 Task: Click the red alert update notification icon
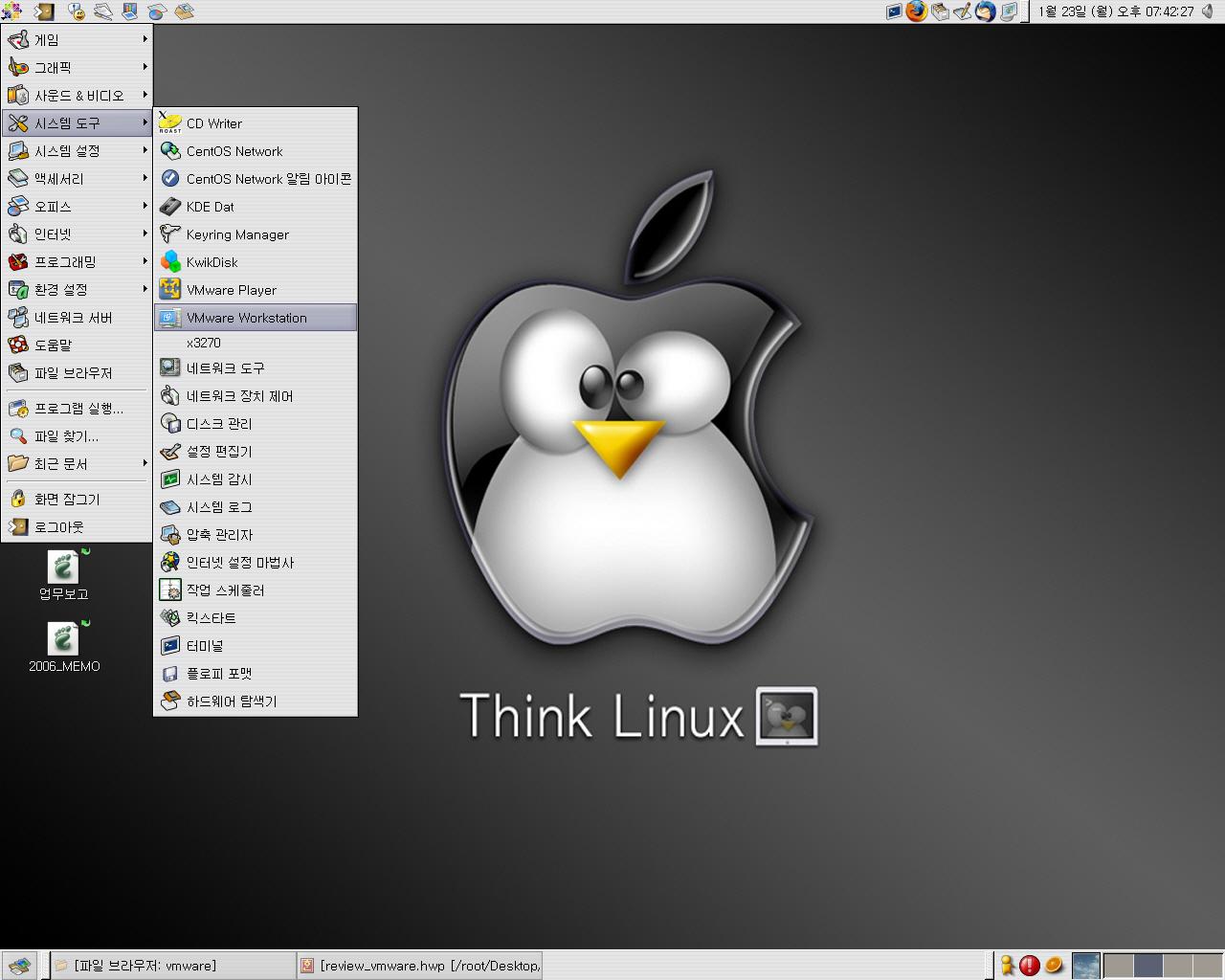(1030, 966)
